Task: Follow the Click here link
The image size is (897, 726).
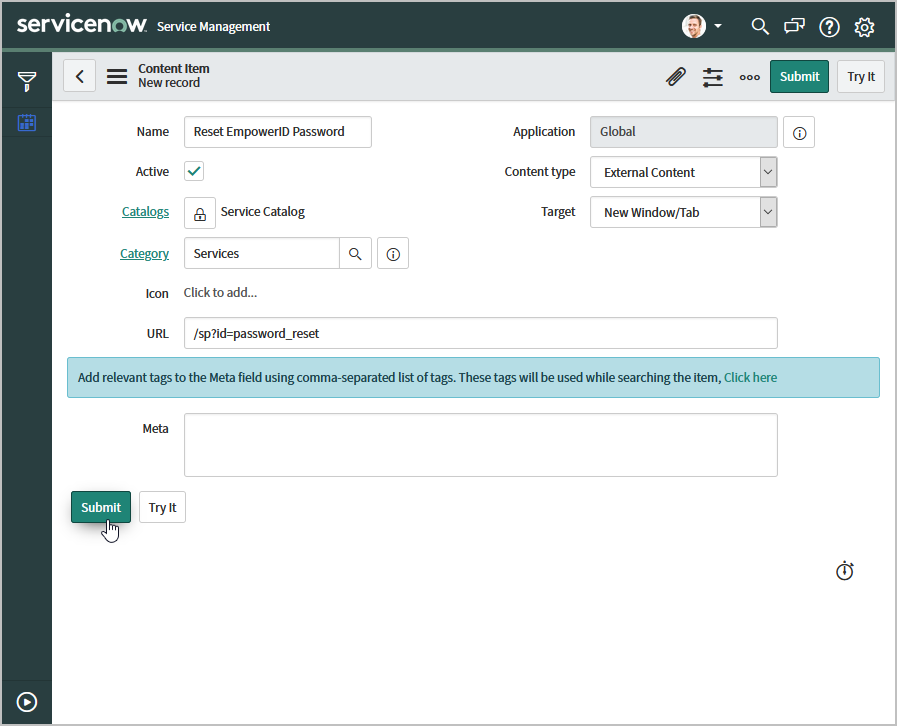Action: click(x=750, y=378)
